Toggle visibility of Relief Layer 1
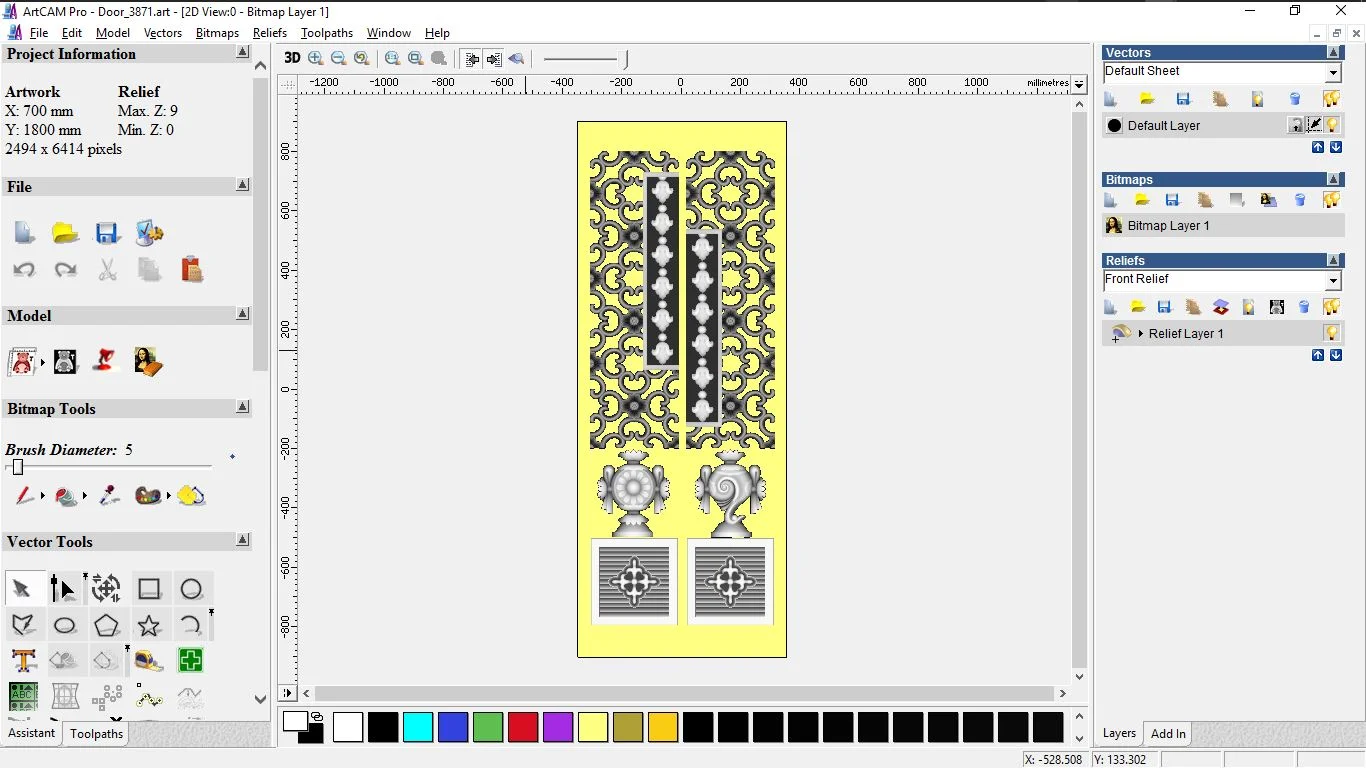Viewport: 1366px width, 768px height. coord(1331,333)
